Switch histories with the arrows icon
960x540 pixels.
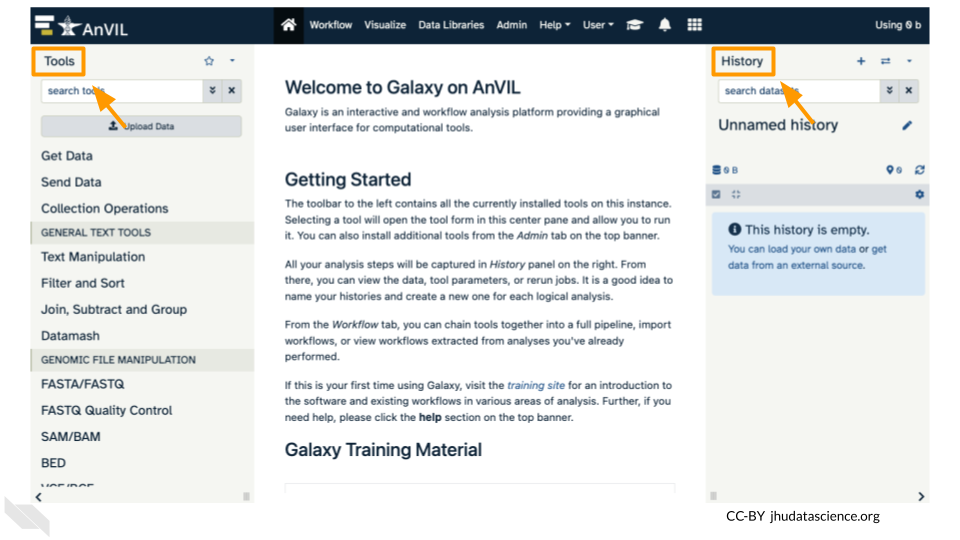tap(885, 61)
